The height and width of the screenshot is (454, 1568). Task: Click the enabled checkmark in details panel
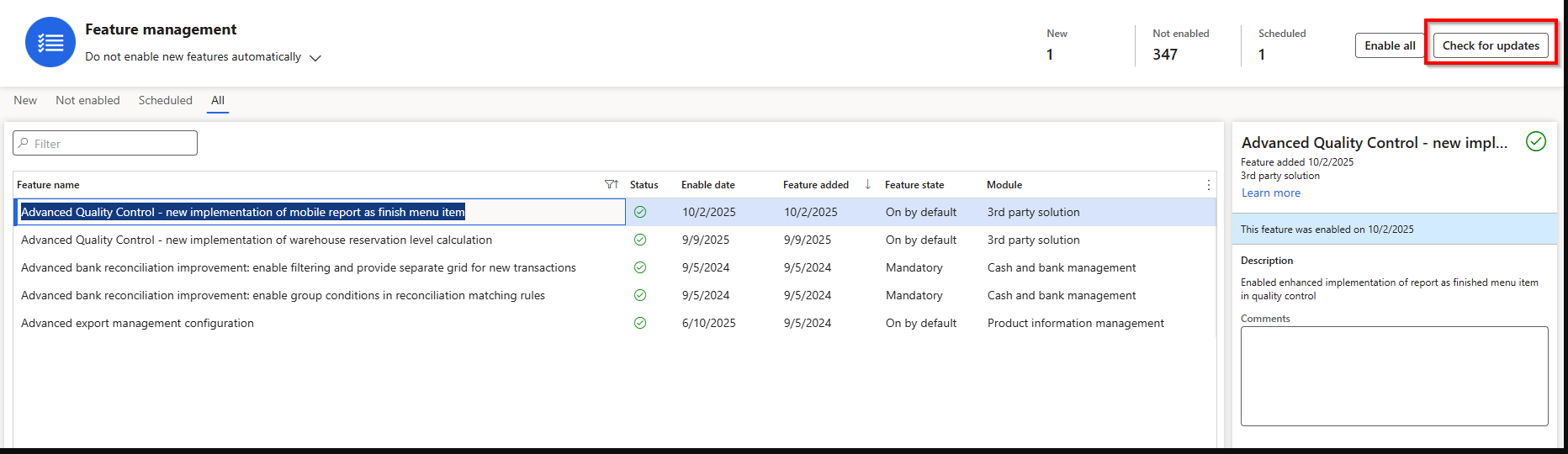tap(1535, 142)
